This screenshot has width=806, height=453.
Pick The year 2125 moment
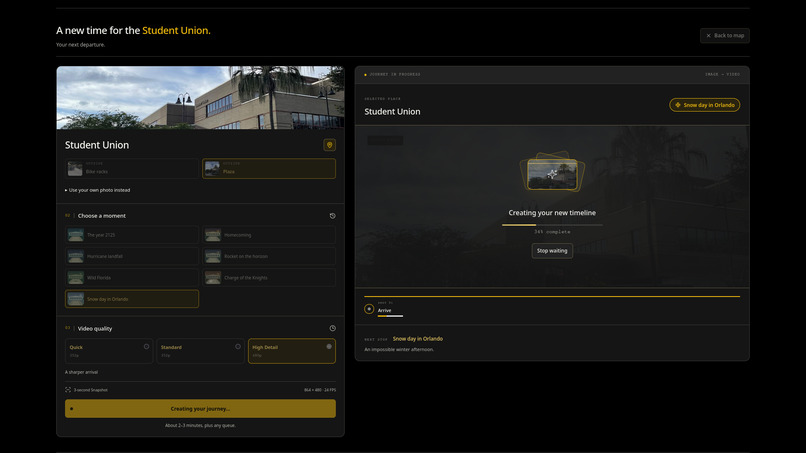pos(132,235)
